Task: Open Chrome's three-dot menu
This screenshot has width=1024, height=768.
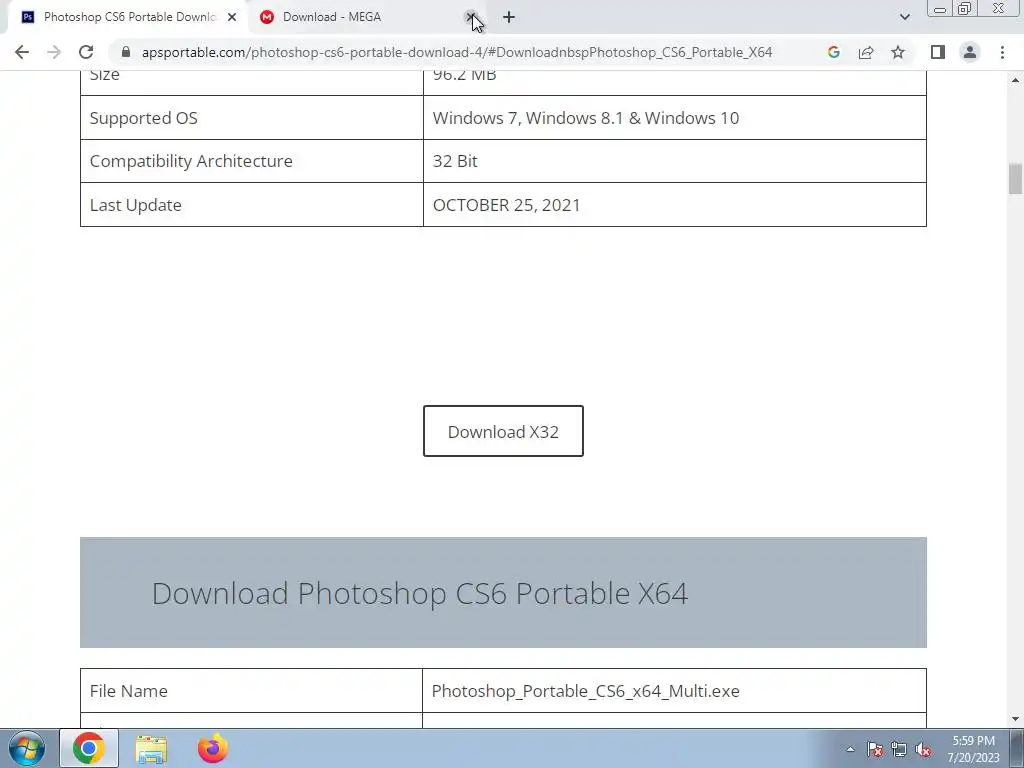Action: [1002, 52]
